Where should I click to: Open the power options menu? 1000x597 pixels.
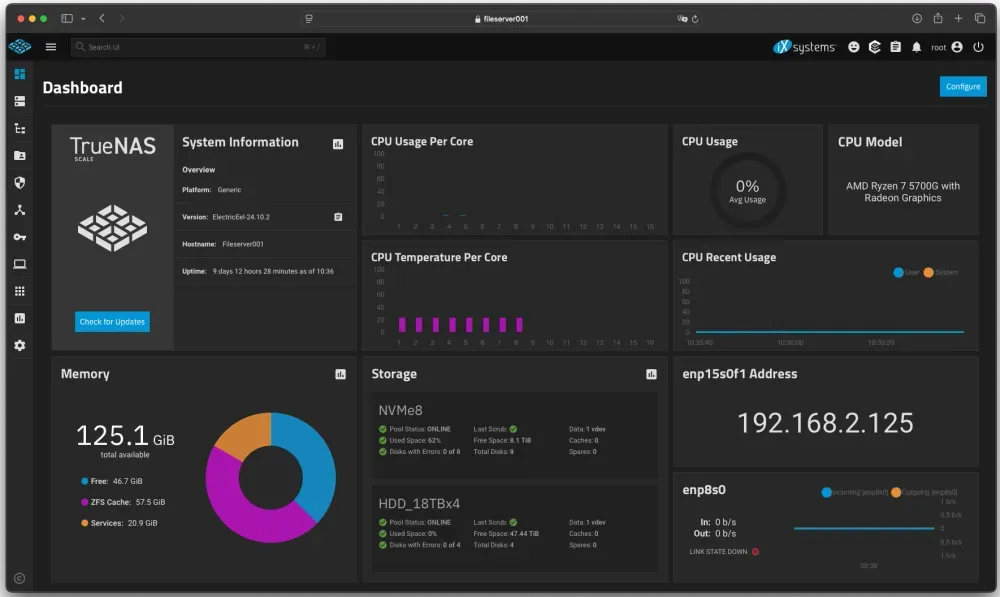pyautogui.click(x=978, y=46)
